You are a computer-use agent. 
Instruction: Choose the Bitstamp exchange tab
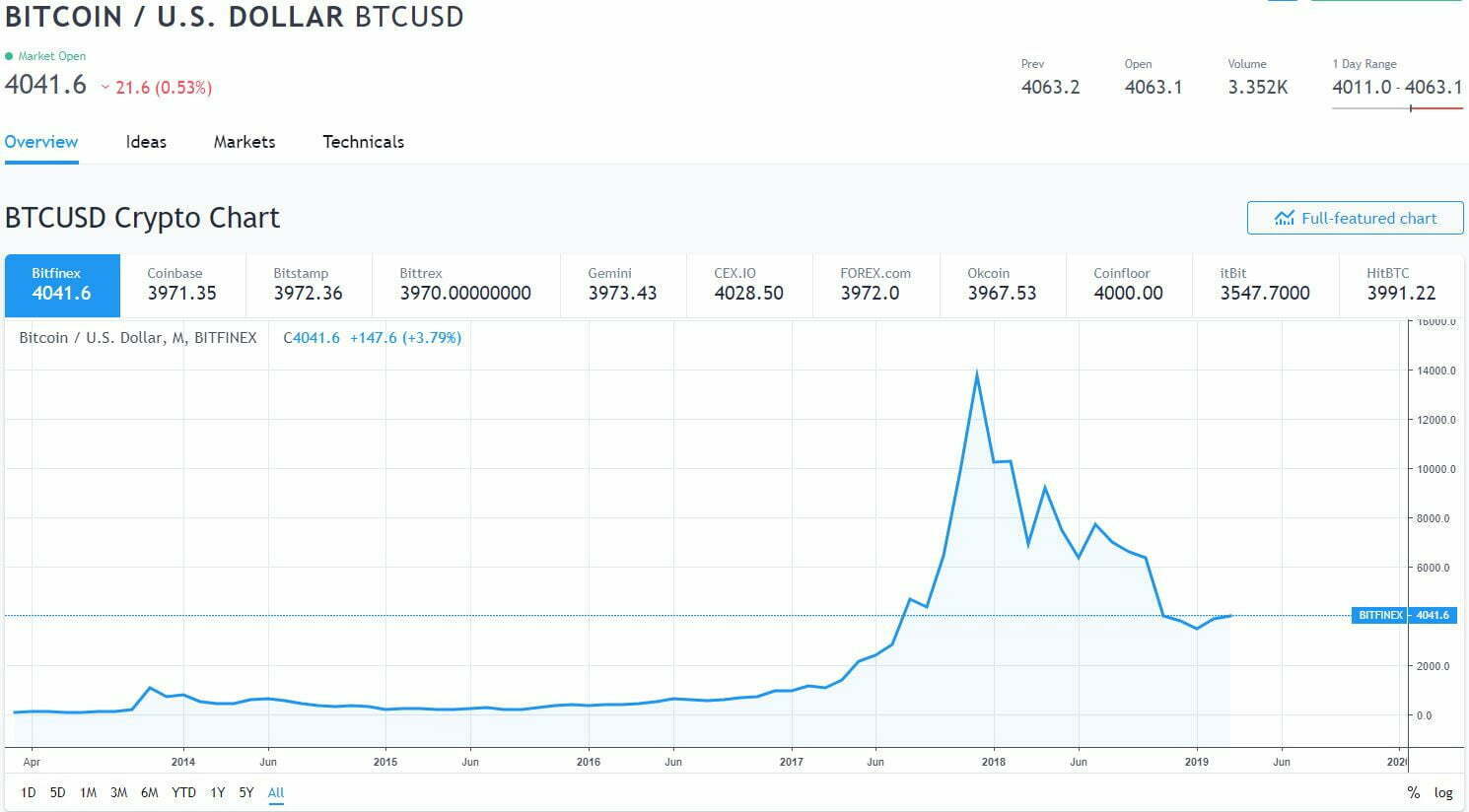click(308, 284)
